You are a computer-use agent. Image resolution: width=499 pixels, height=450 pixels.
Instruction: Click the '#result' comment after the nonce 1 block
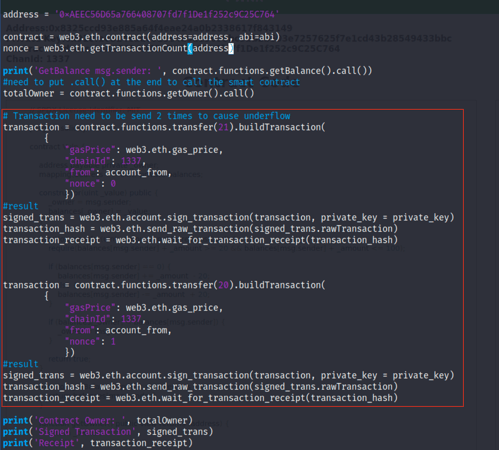point(21,364)
